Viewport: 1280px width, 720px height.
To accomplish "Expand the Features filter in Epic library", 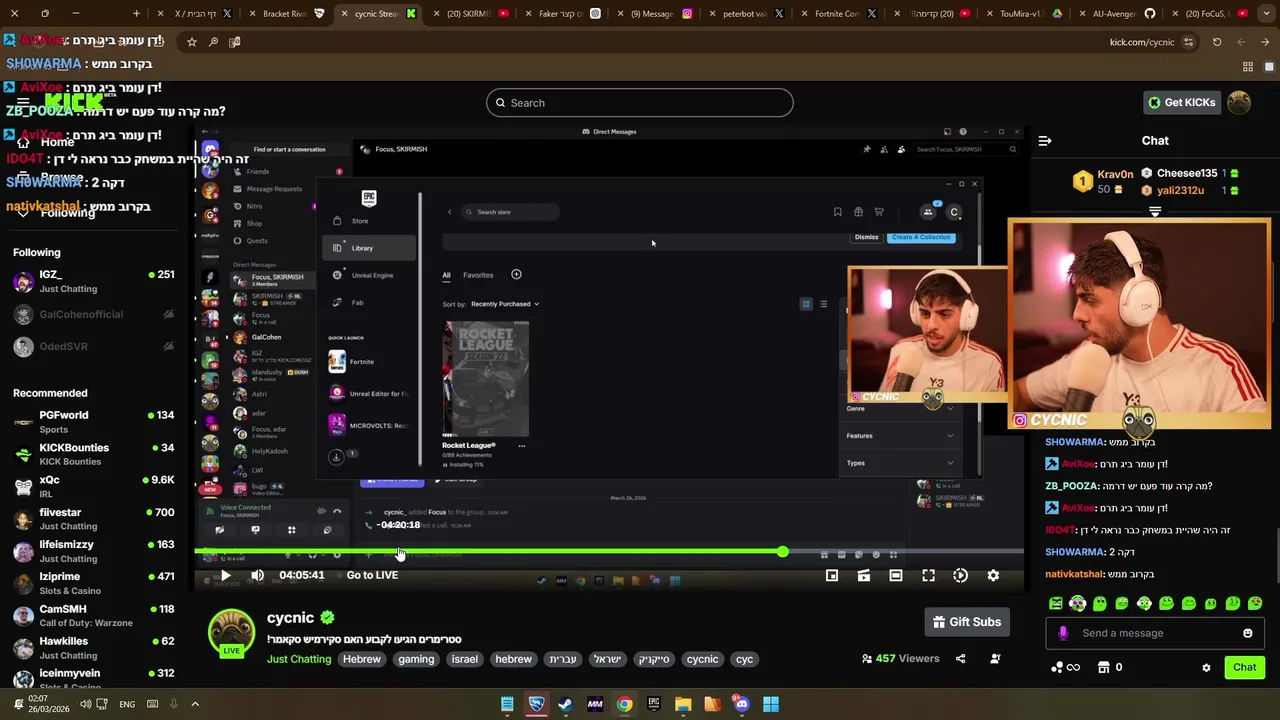I will tap(900, 436).
